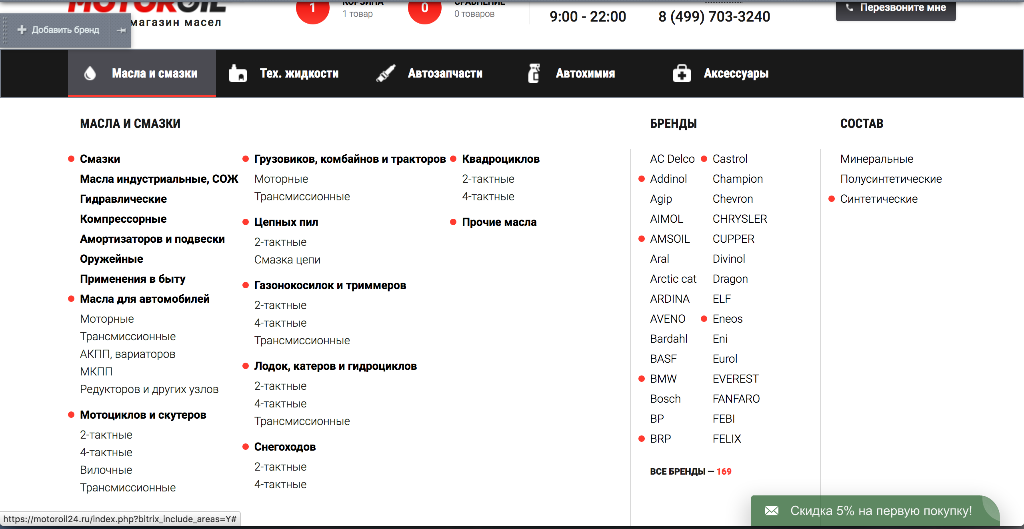Image resolution: width=1024 pixels, height=529 pixels.
Task: Click the БРЕНДЫ column heading
Action: (673, 123)
